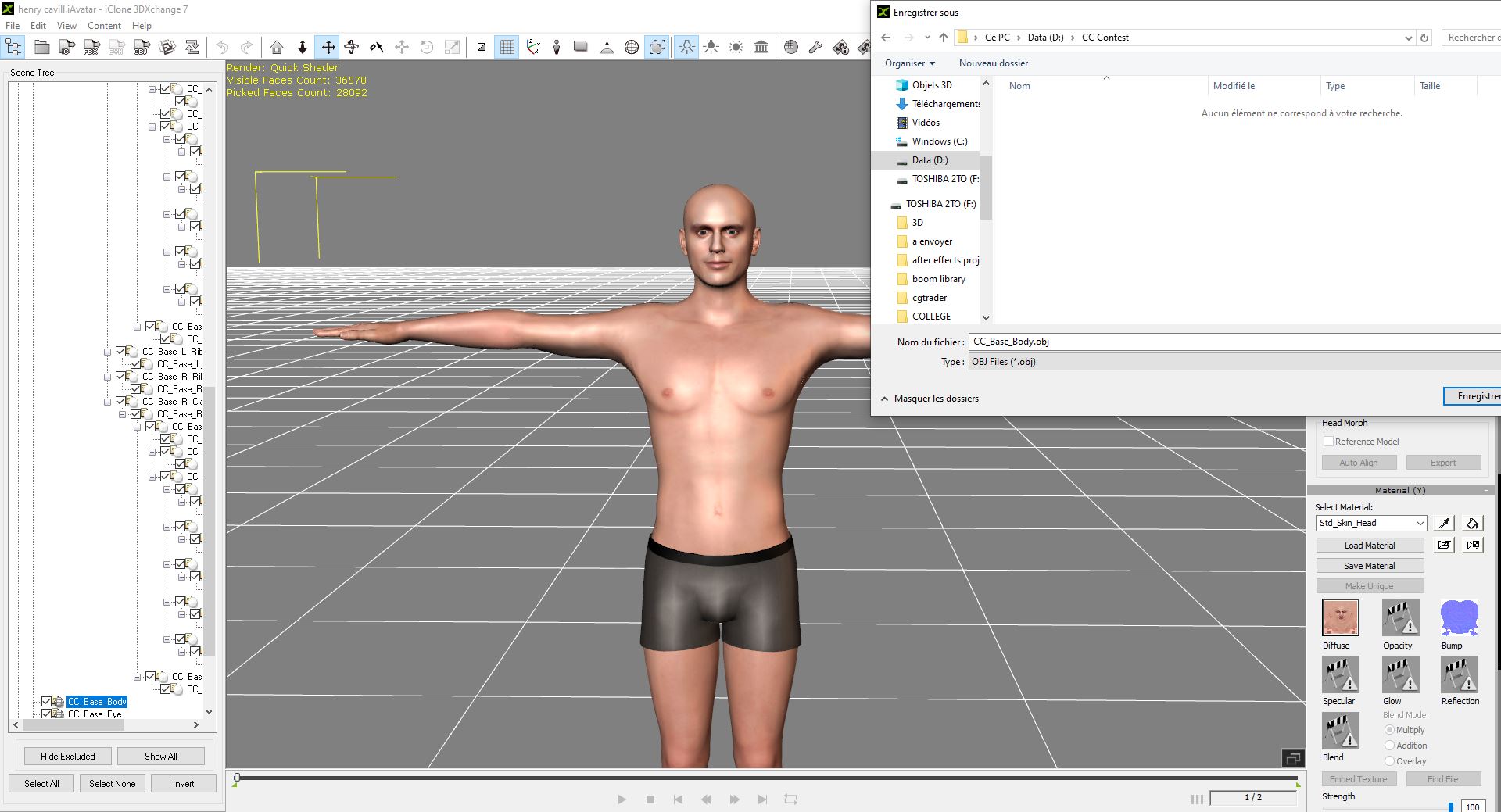The width and height of the screenshot is (1501, 812).
Task: Open the Content menu
Action: [x=104, y=26]
